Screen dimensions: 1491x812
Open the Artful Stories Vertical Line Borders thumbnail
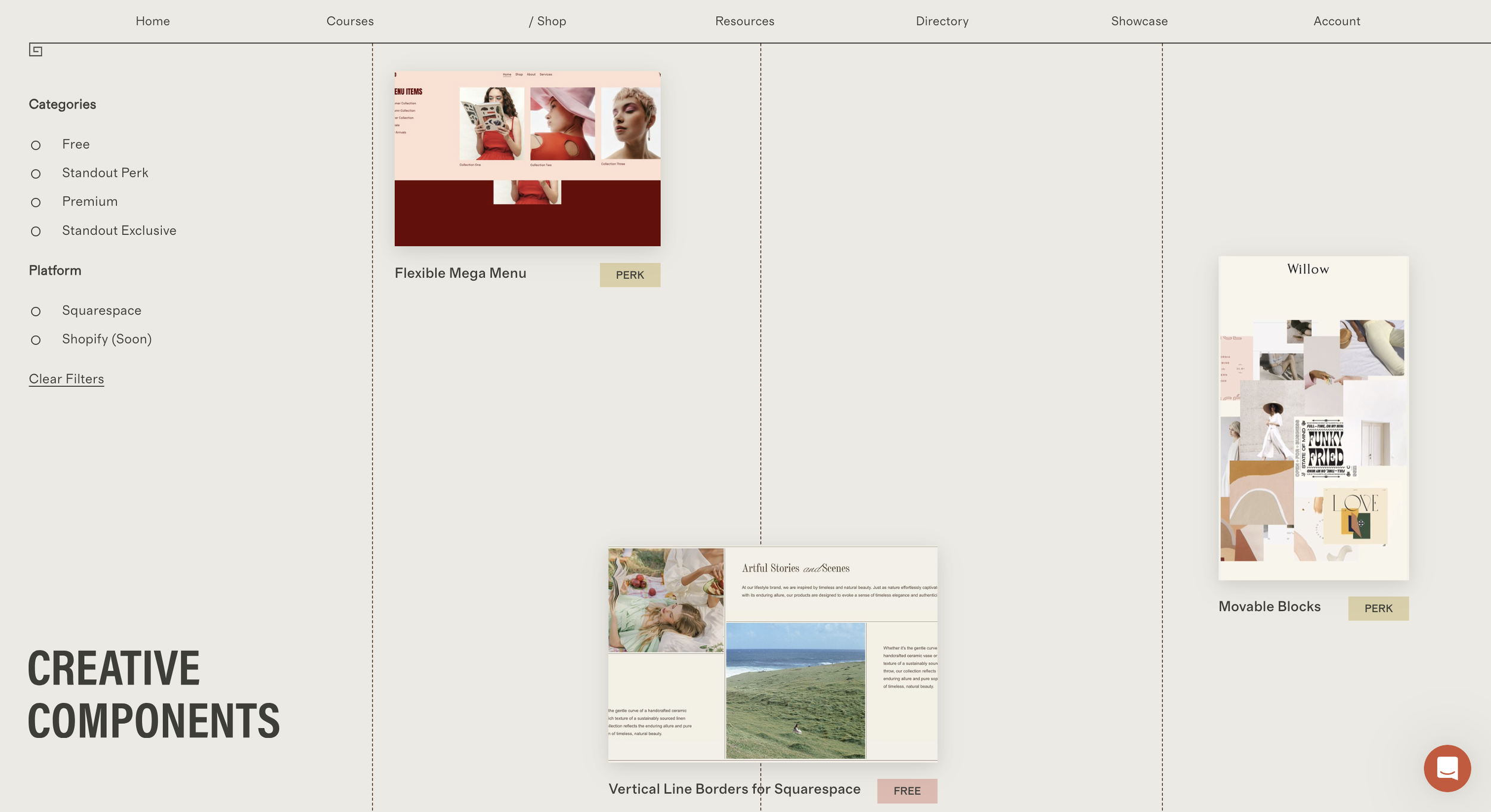772,653
